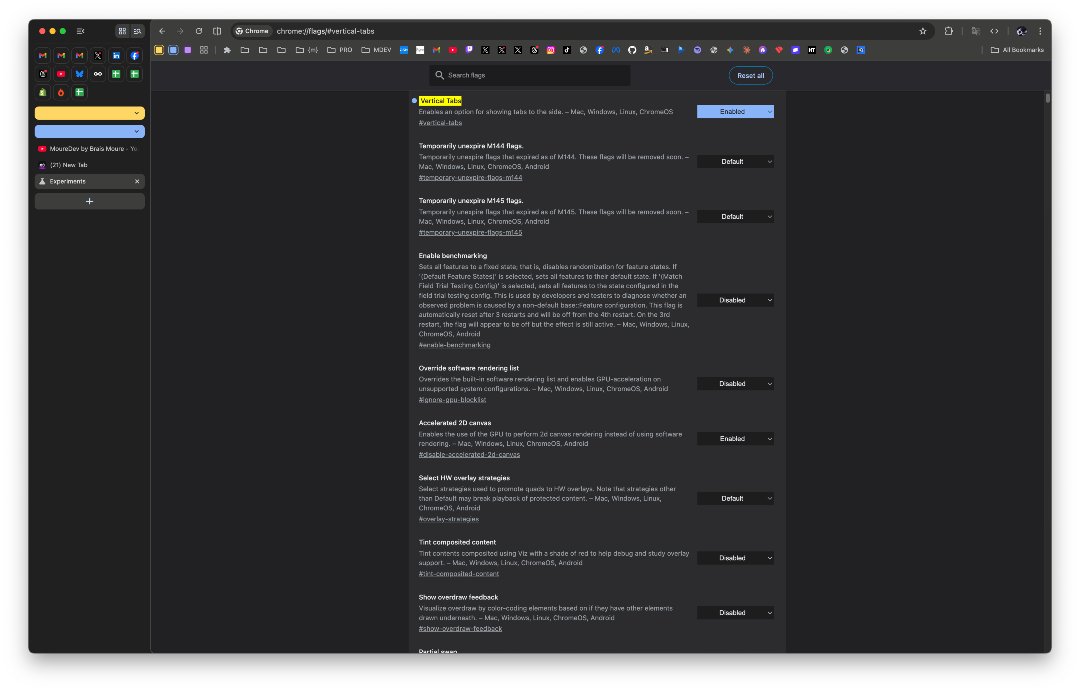
Task: Click the address bar URL
Action: (x=325, y=31)
